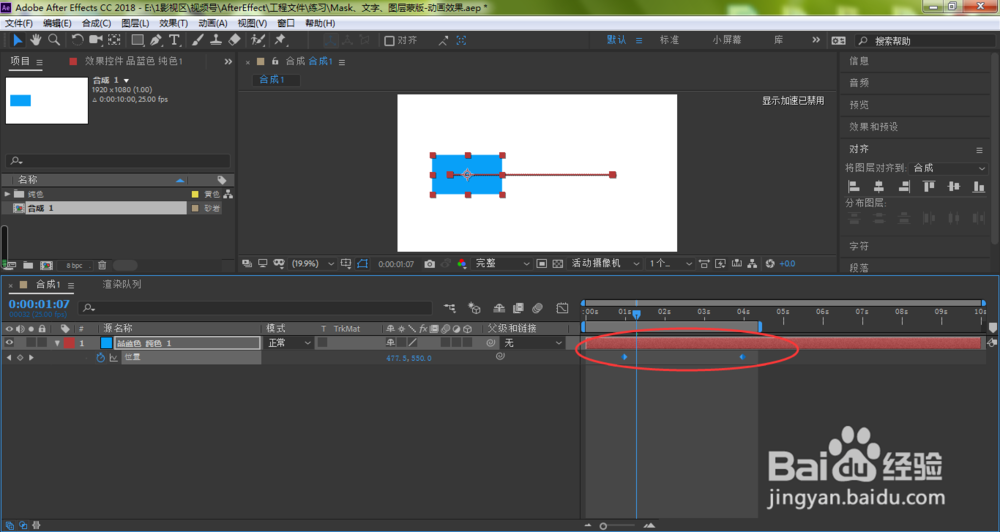
Task: Click align left edges icon
Action: (854, 186)
